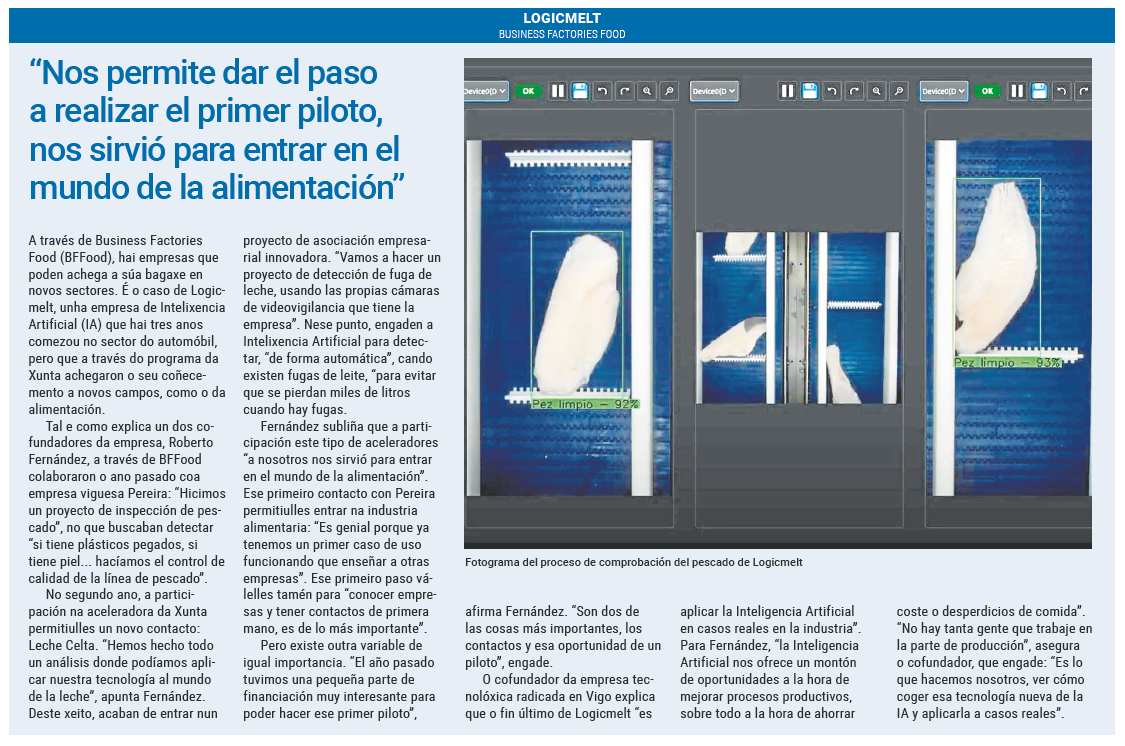Click the "BUSINESS FACTORIES FOOD" subtitle
Viewport: 1125px width, 746px height.
(562, 34)
